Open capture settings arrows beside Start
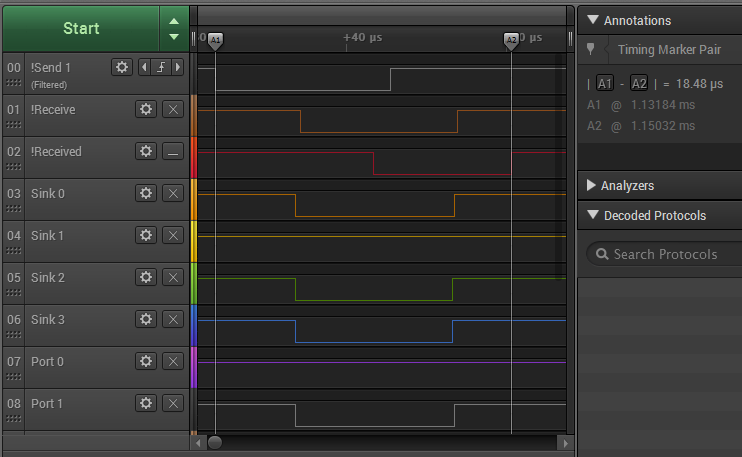 pos(174,28)
